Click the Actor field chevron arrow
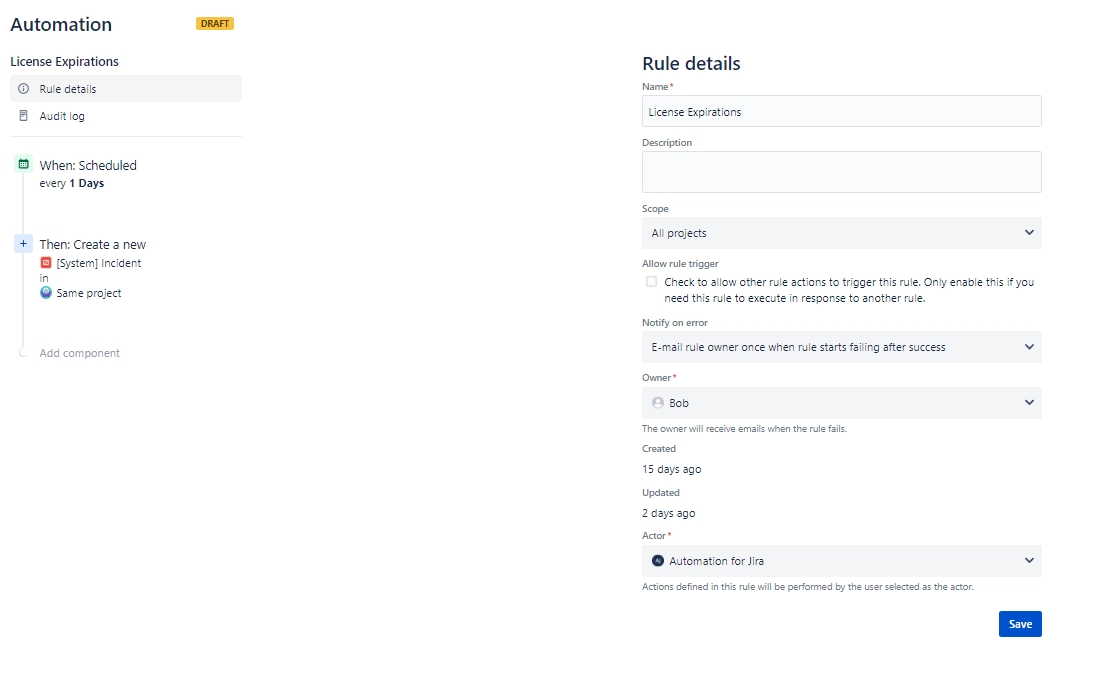Viewport: 1093px width, 699px height. 1029,561
